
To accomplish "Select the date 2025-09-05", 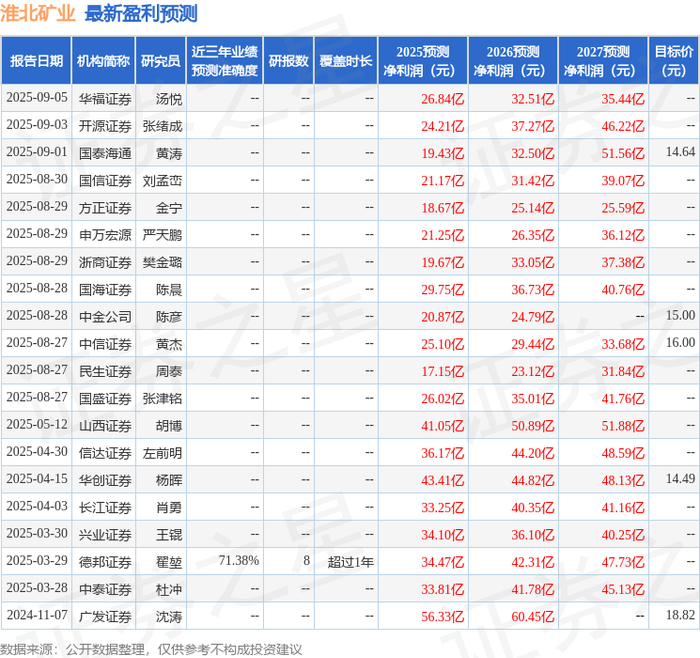I will [x=37, y=98].
